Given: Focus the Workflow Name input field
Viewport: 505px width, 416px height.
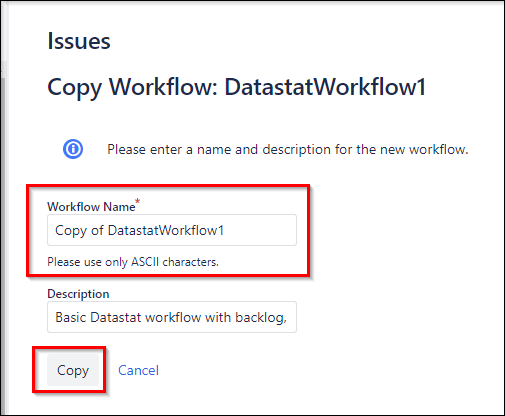Looking at the screenshot, I should tap(172, 230).
